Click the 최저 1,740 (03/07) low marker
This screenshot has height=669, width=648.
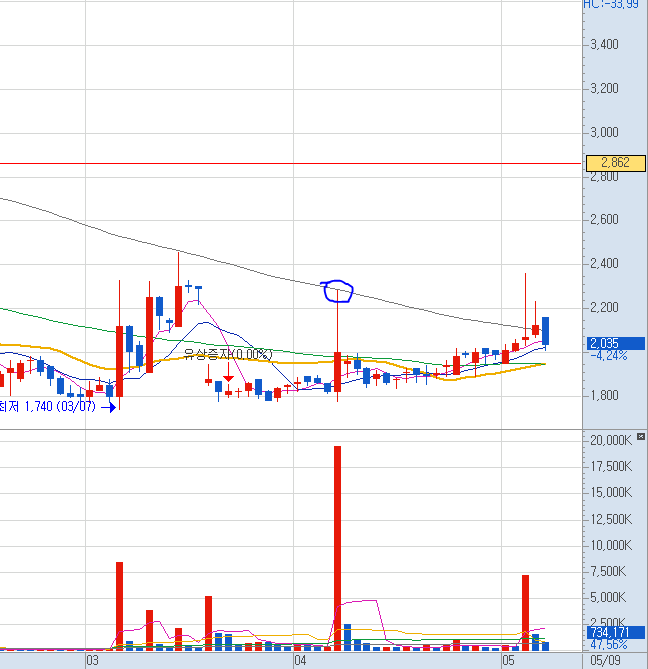pos(47,406)
